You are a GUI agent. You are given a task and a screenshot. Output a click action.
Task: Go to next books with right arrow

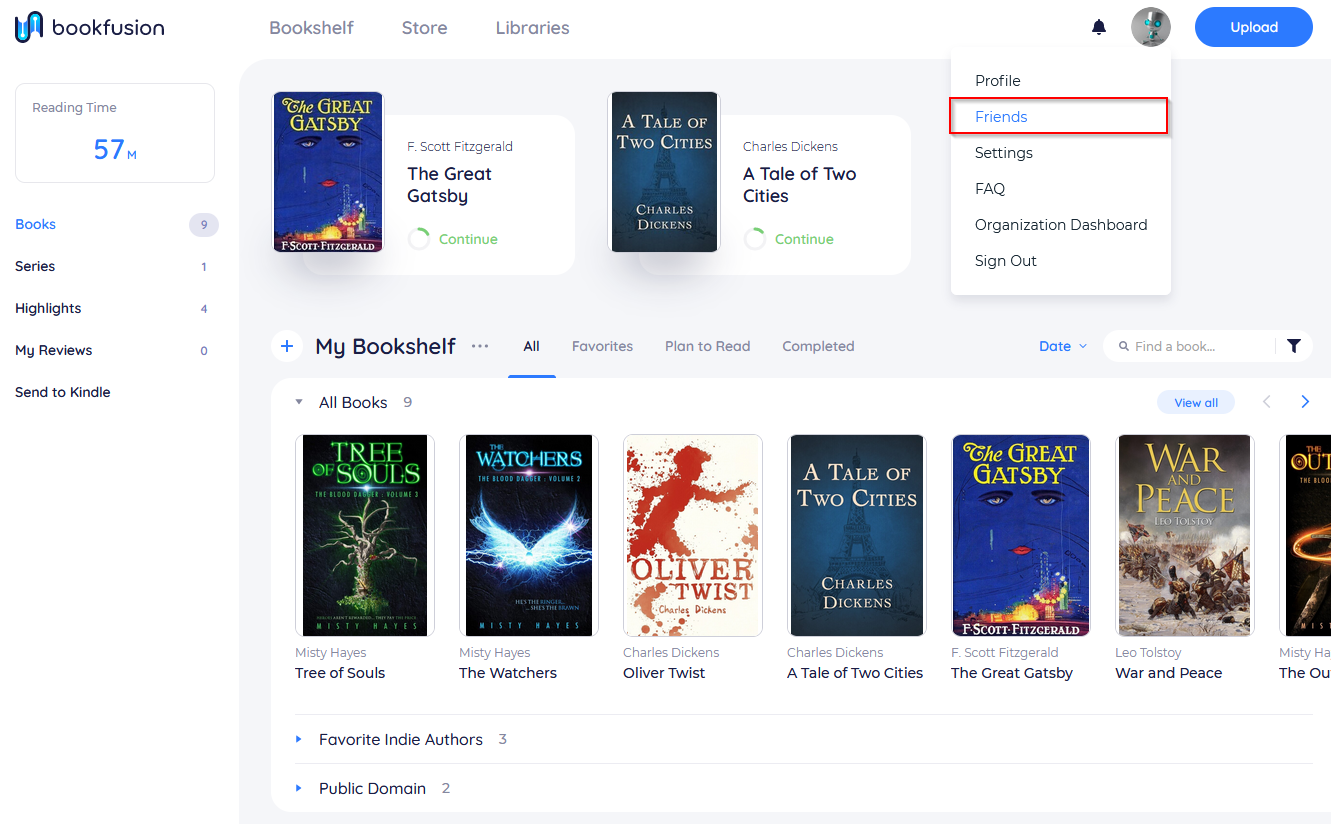coord(1305,402)
